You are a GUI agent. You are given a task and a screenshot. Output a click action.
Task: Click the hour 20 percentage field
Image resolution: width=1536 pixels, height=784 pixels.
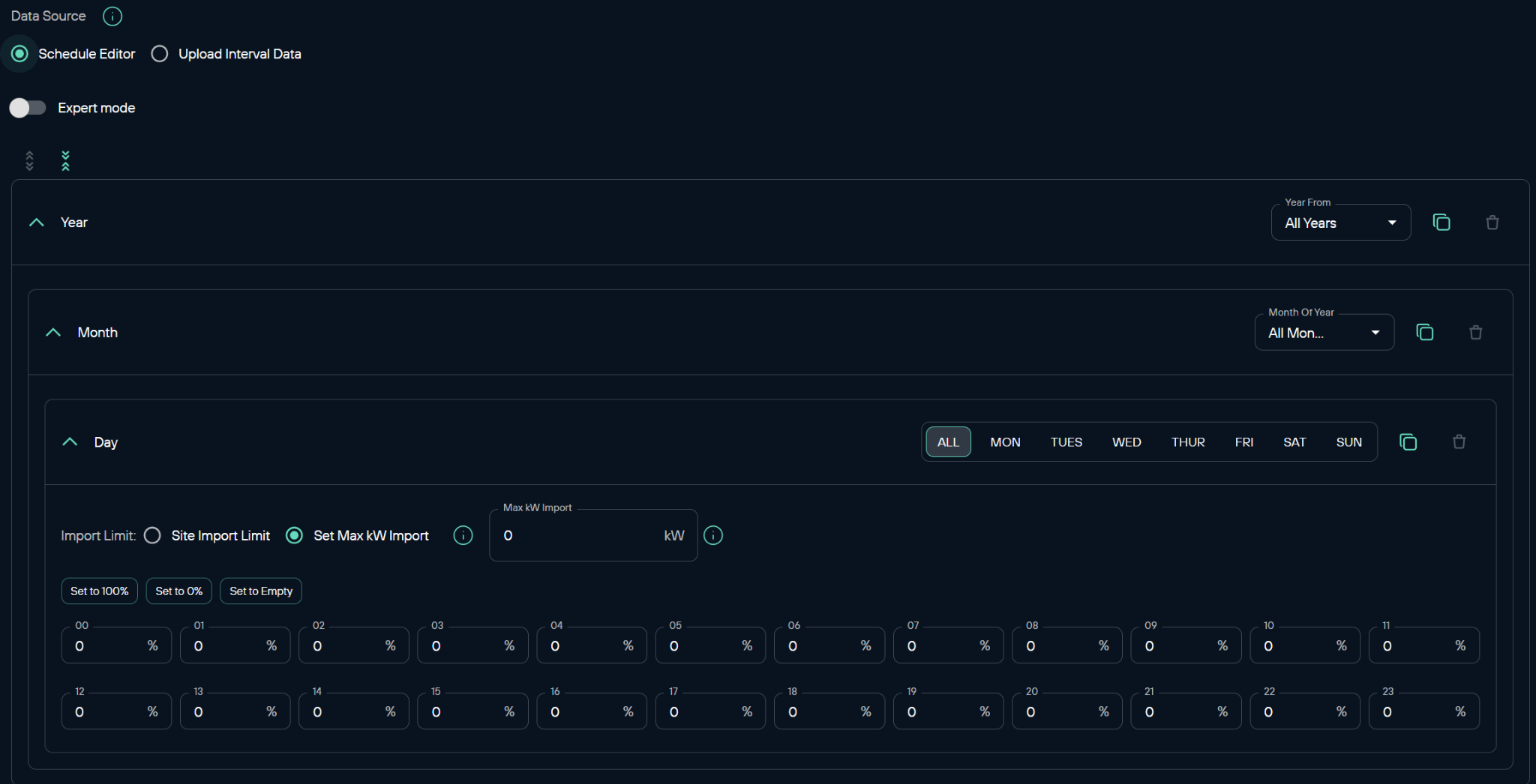(x=1067, y=711)
